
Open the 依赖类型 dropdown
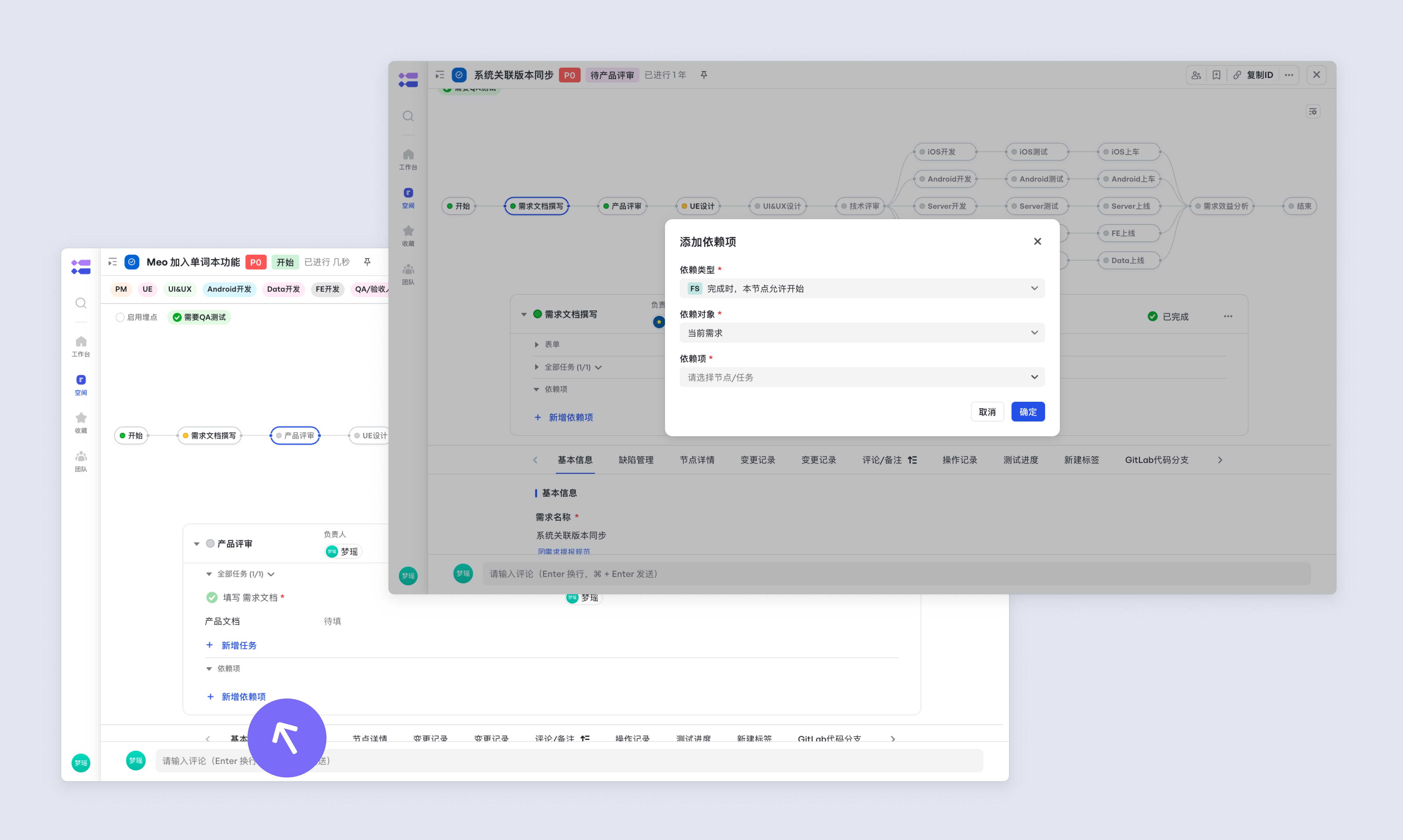coord(862,288)
